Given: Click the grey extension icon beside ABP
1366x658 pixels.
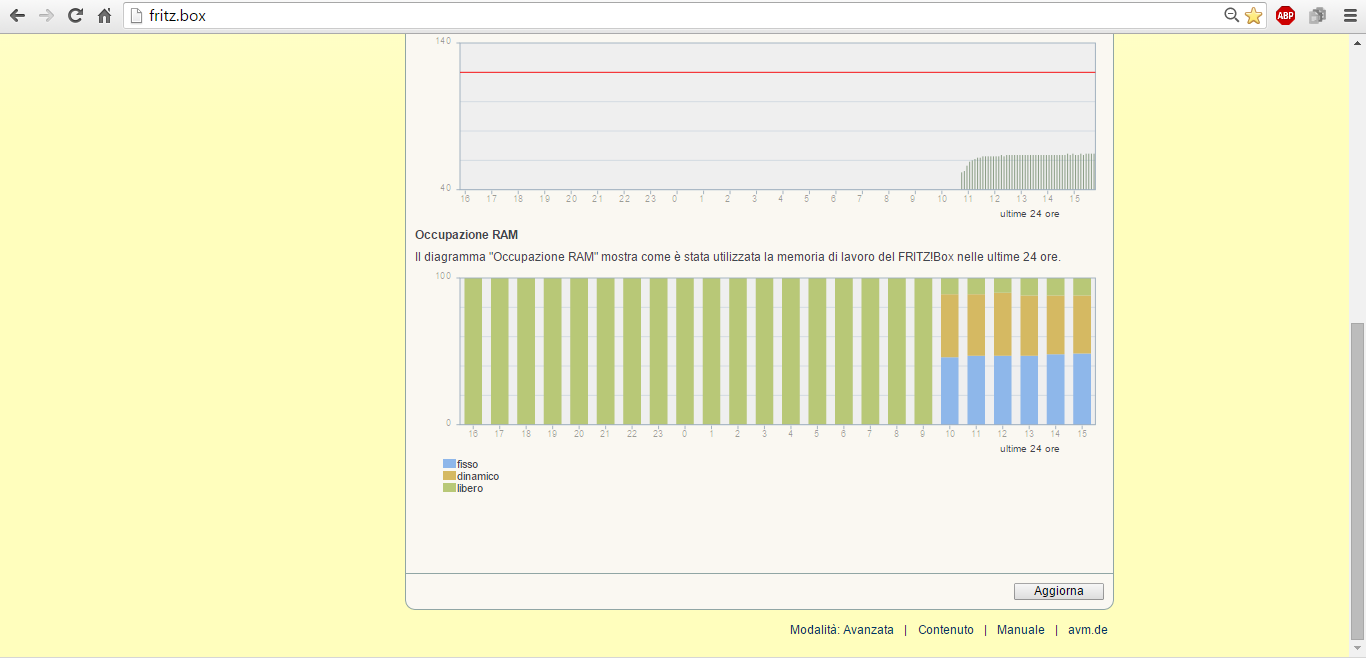Looking at the screenshot, I should tap(1317, 16).
